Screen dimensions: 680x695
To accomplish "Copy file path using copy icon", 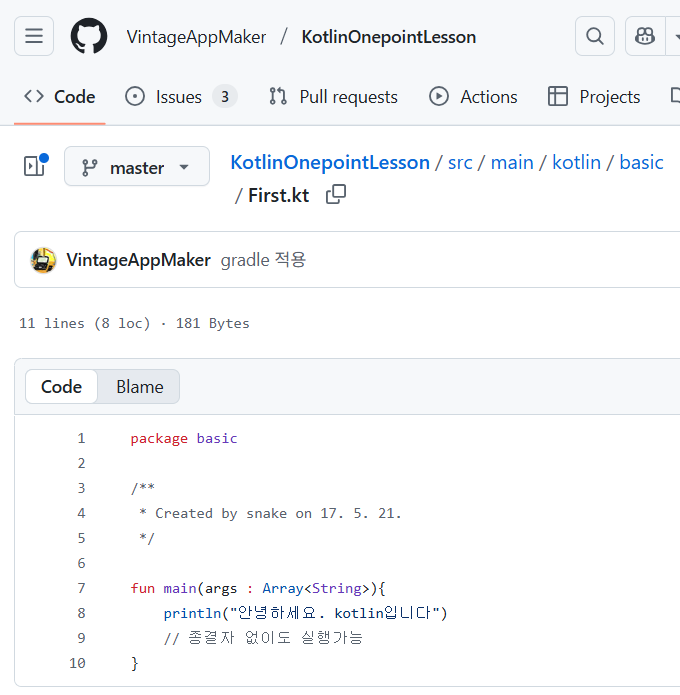I will (336, 195).
